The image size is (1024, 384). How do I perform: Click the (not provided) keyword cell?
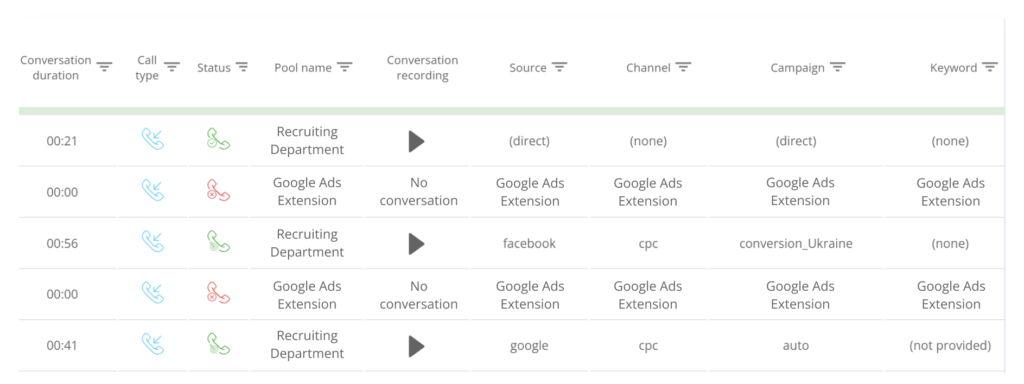(x=950, y=345)
